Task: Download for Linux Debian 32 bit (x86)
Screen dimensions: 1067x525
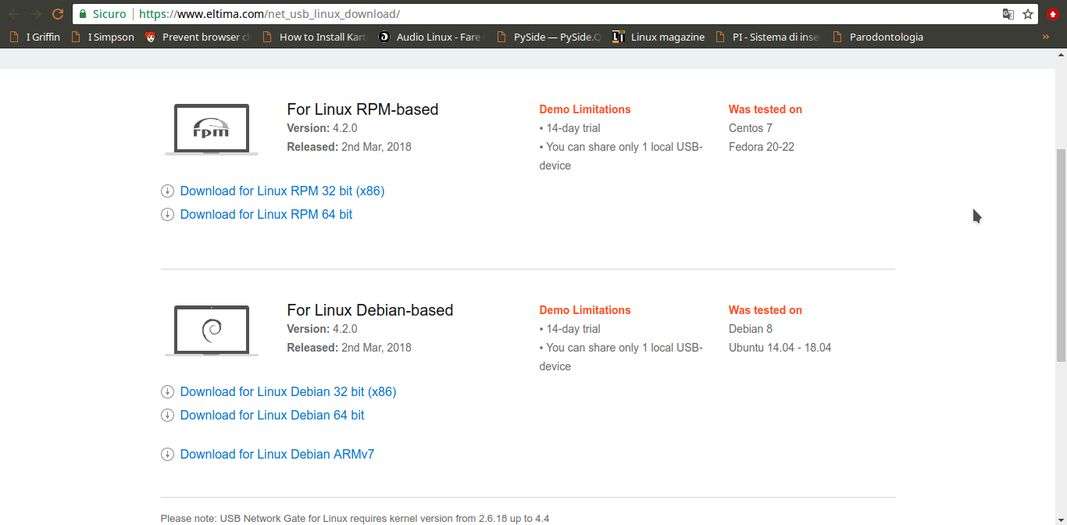Action: (288, 392)
